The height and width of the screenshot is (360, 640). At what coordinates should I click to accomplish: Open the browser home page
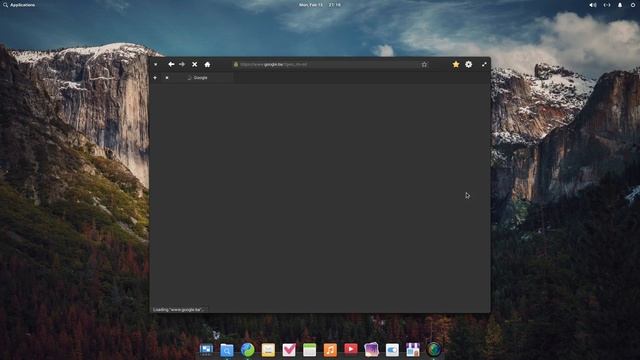tap(207, 64)
